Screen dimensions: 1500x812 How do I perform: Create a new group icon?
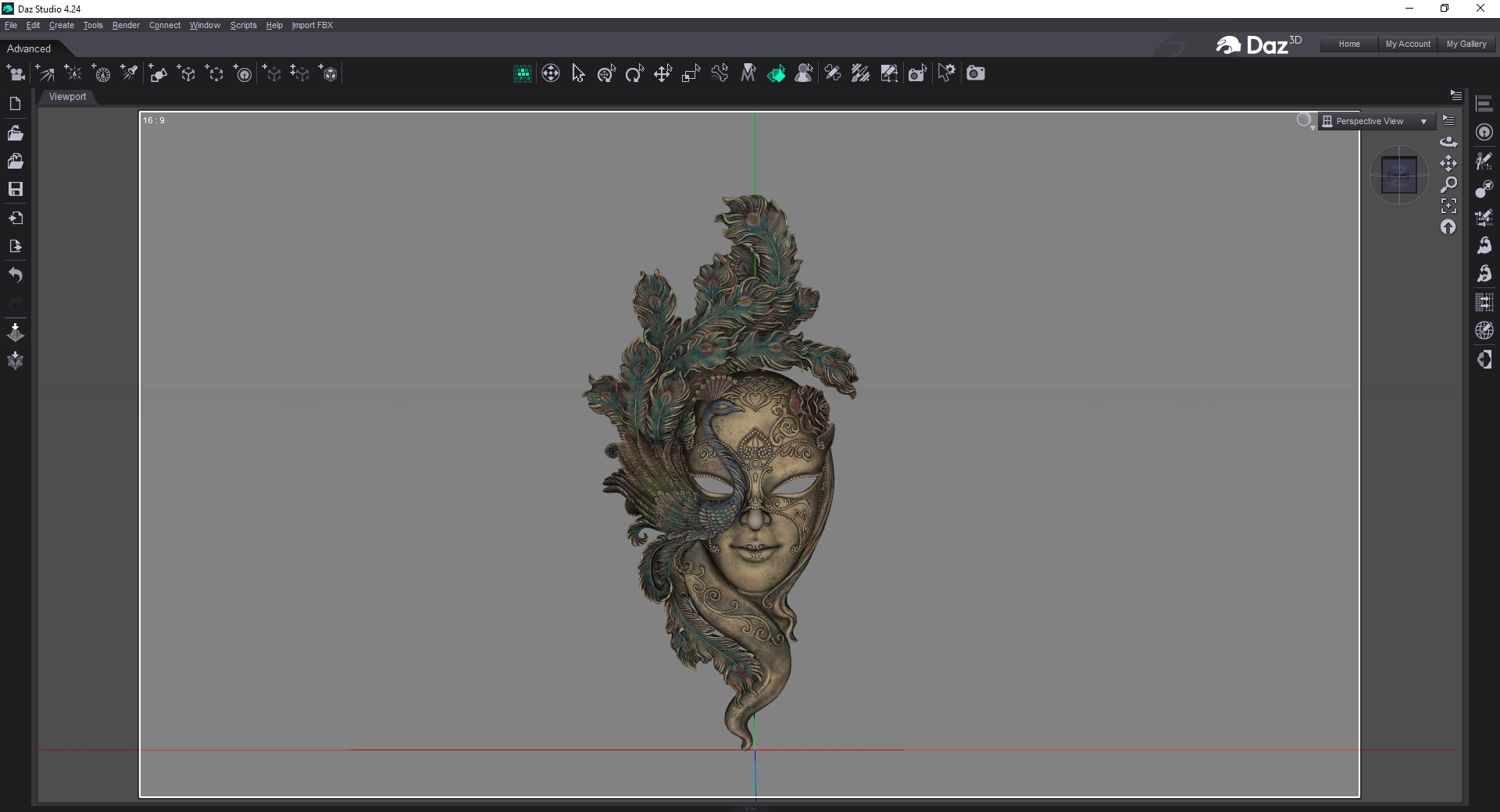[x=214, y=73]
